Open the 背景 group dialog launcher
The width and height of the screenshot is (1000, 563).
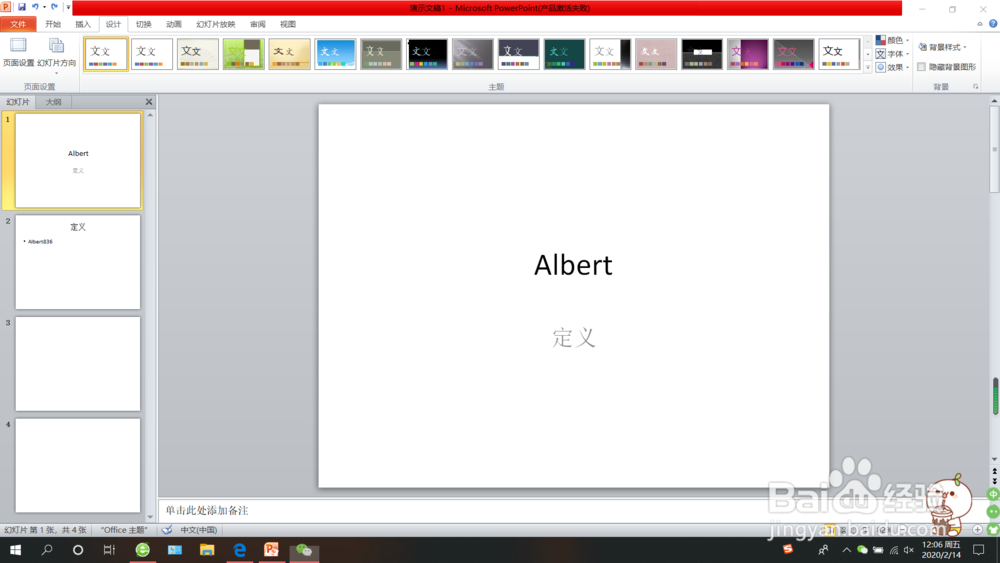[x=975, y=87]
